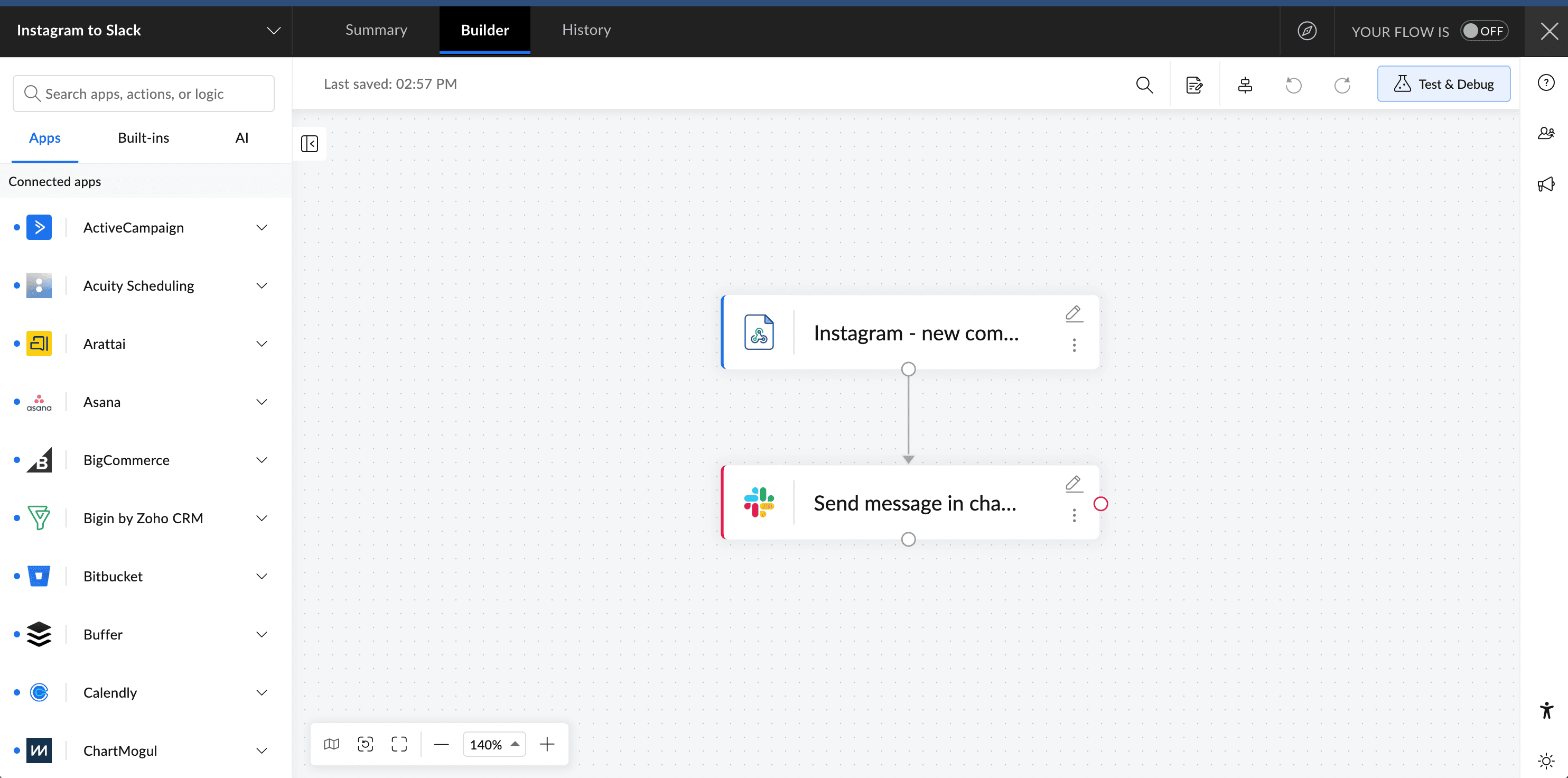Screen dimensions: 1568x778
Task: Expand the BigCommerce app actions
Action: 262,460
